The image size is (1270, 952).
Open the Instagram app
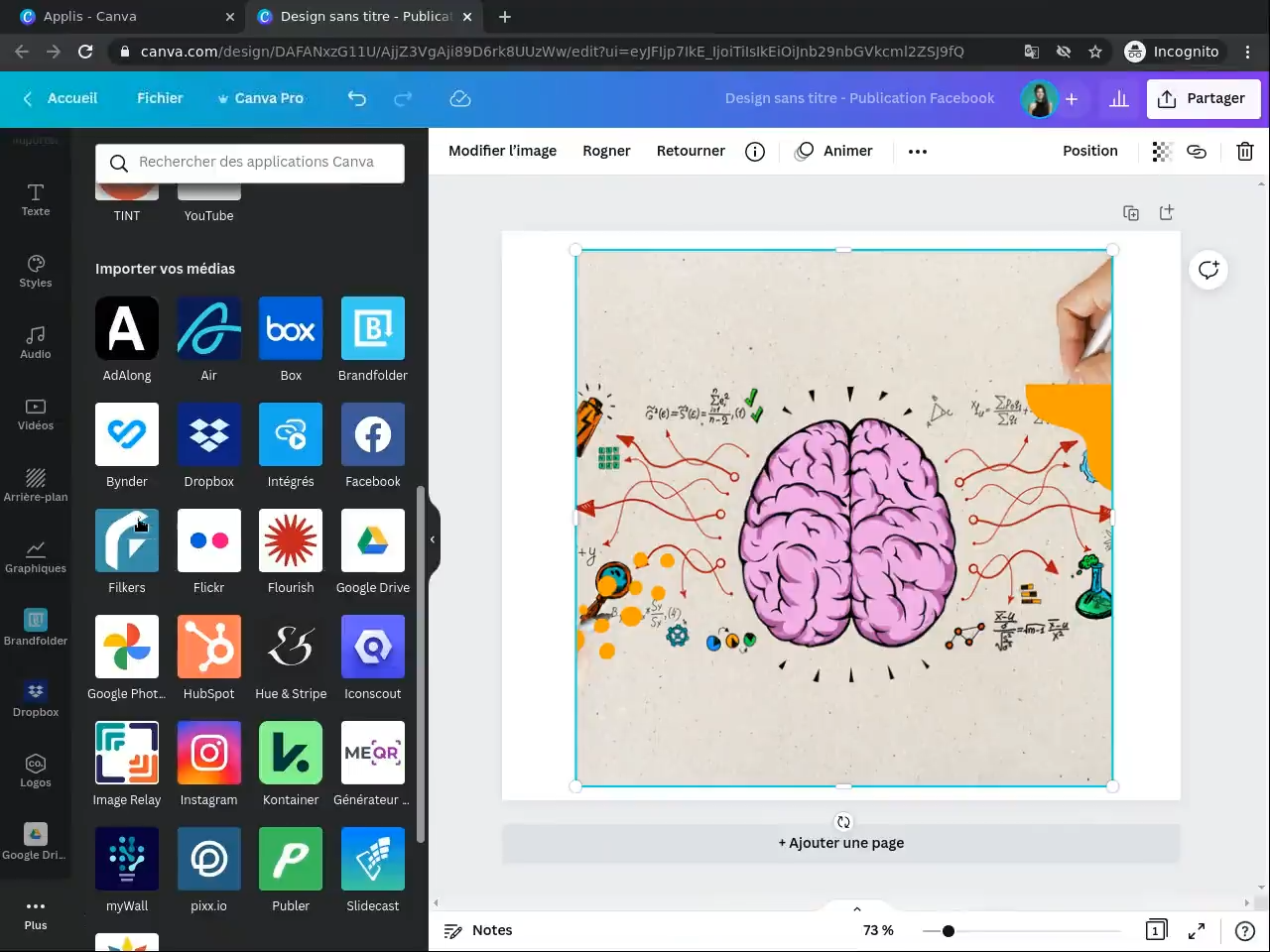pyautogui.click(x=208, y=753)
